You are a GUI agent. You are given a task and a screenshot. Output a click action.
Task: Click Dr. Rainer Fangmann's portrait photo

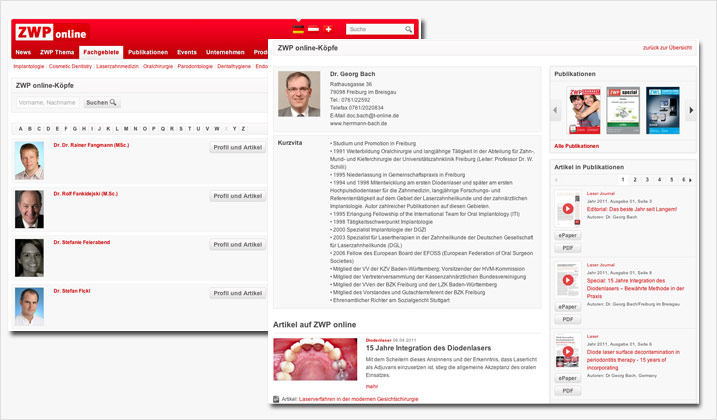point(29,161)
